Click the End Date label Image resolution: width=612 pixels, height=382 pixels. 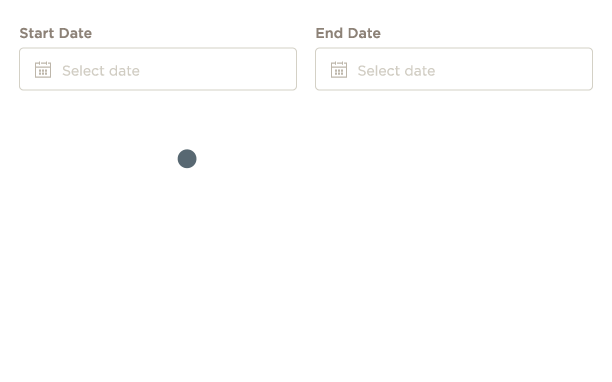click(348, 33)
